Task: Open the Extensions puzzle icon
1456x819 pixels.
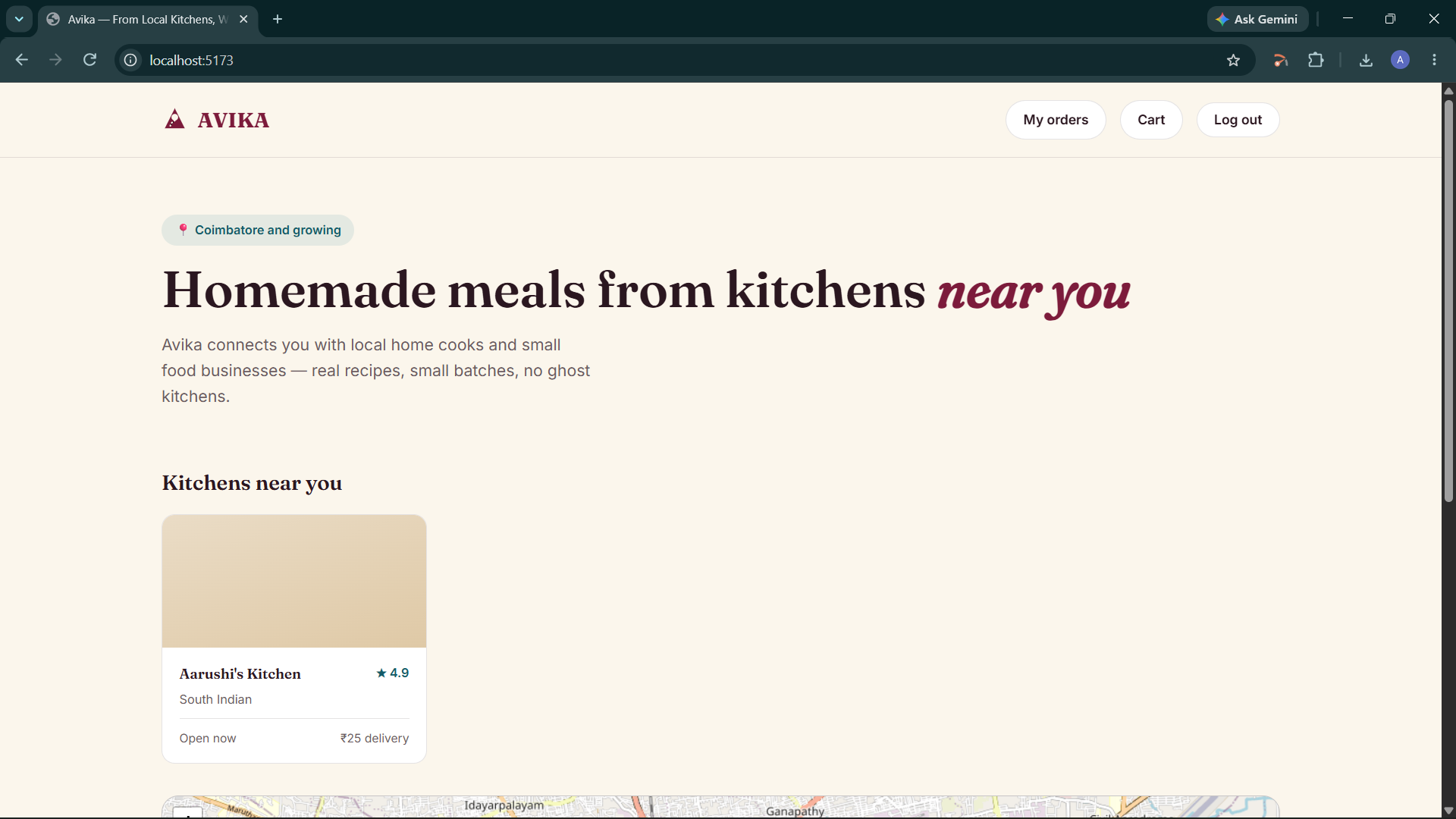Action: [x=1316, y=60]
